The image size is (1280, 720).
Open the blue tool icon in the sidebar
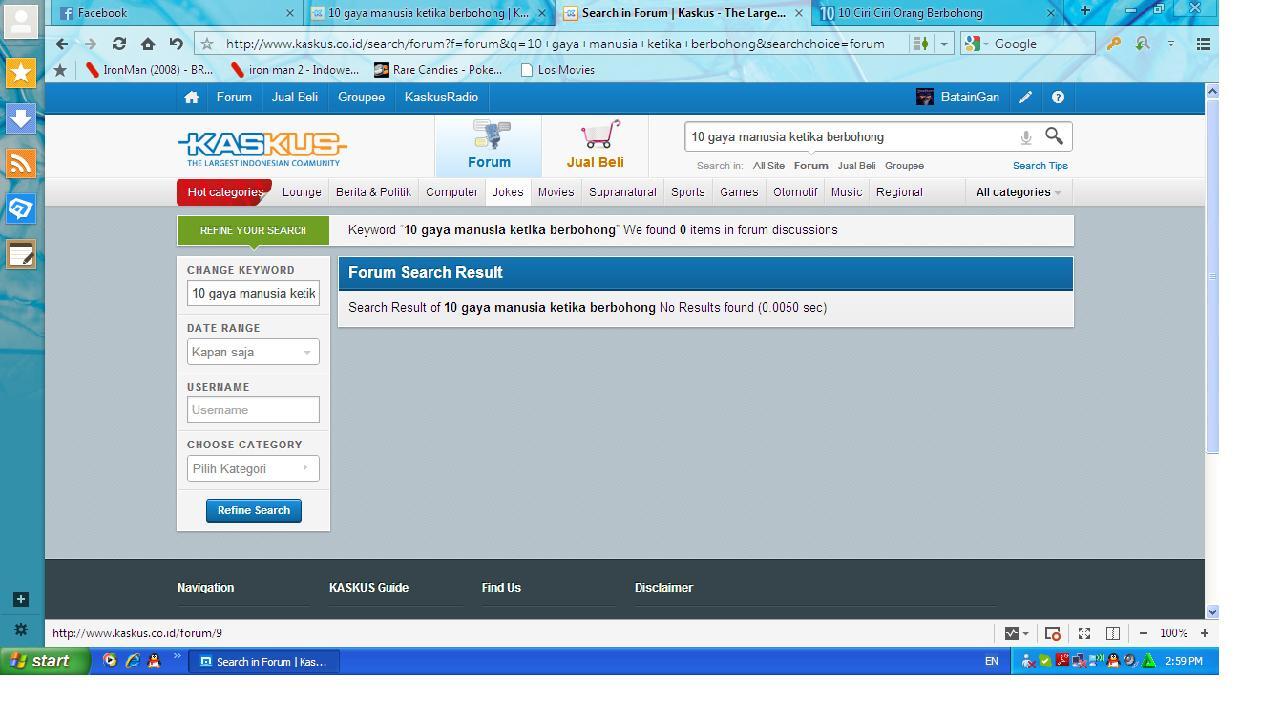[x=21, y=208]
